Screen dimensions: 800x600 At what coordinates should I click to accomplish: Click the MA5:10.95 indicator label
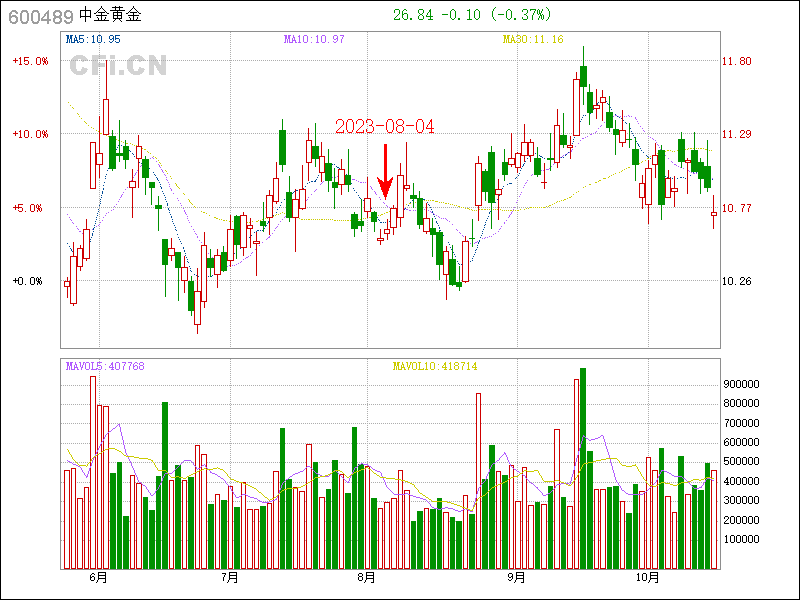pyautogui.click(x=93, y=39)
